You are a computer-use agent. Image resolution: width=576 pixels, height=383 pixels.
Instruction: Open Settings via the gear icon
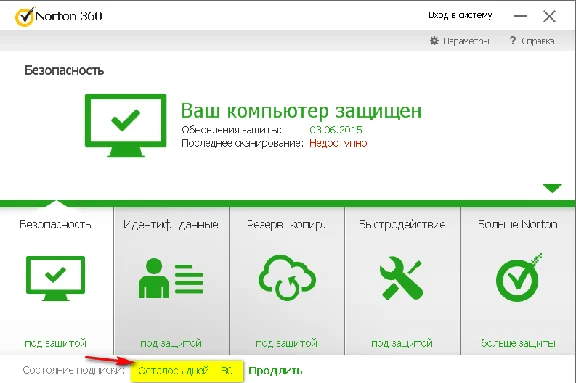(434, 40)
